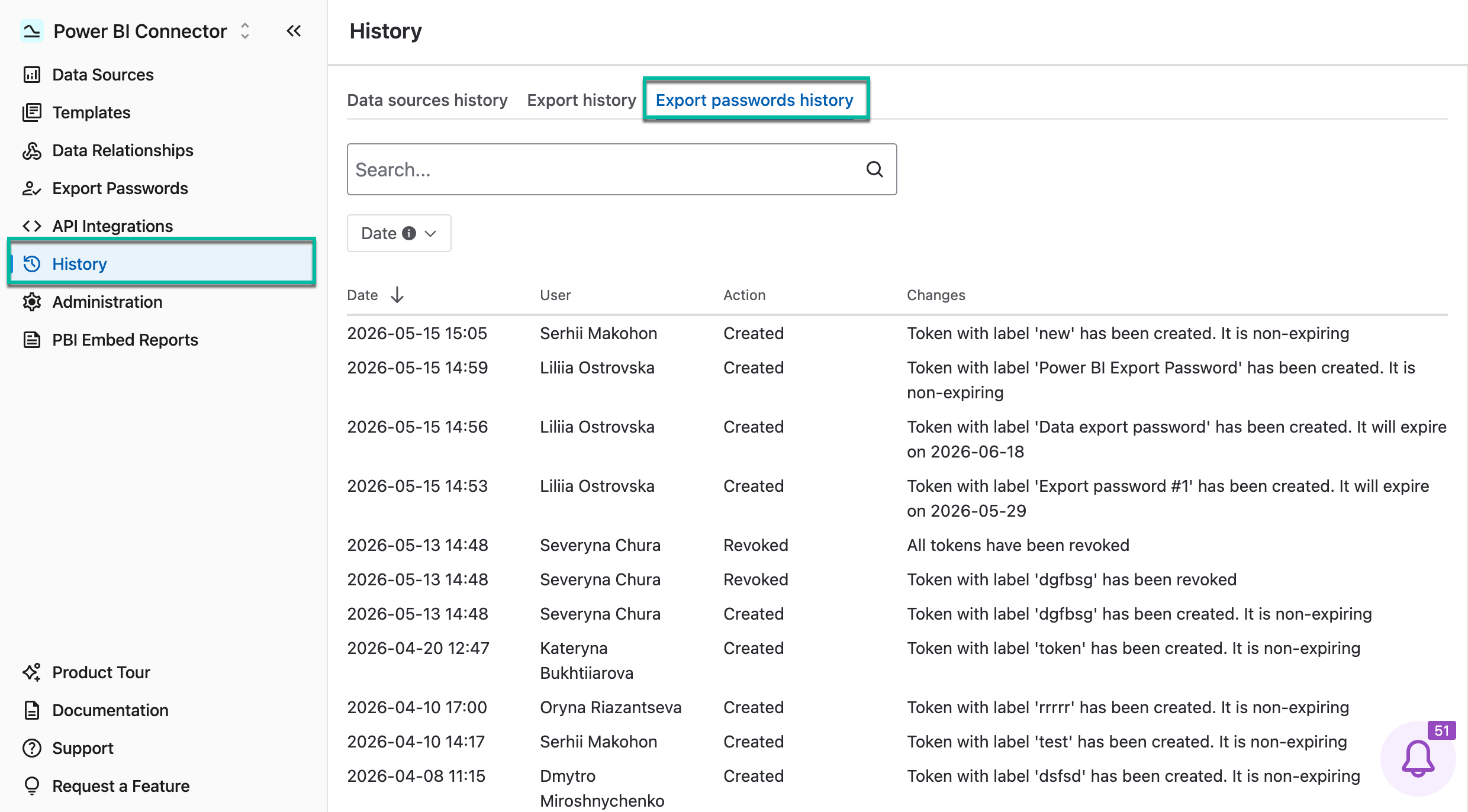
Task: Select the 'dsfsd' token created entry
Action: click(x=1134, y=776)
